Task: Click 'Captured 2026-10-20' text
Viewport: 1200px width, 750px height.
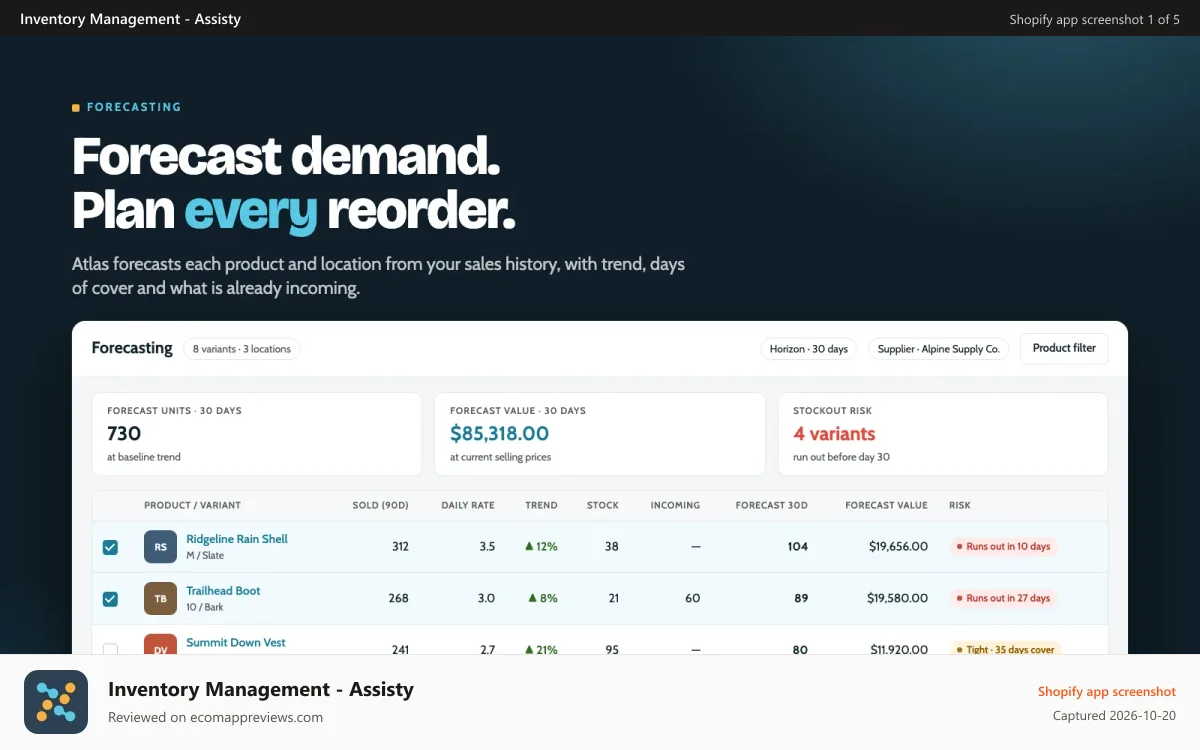Action: pos(1115,716)
